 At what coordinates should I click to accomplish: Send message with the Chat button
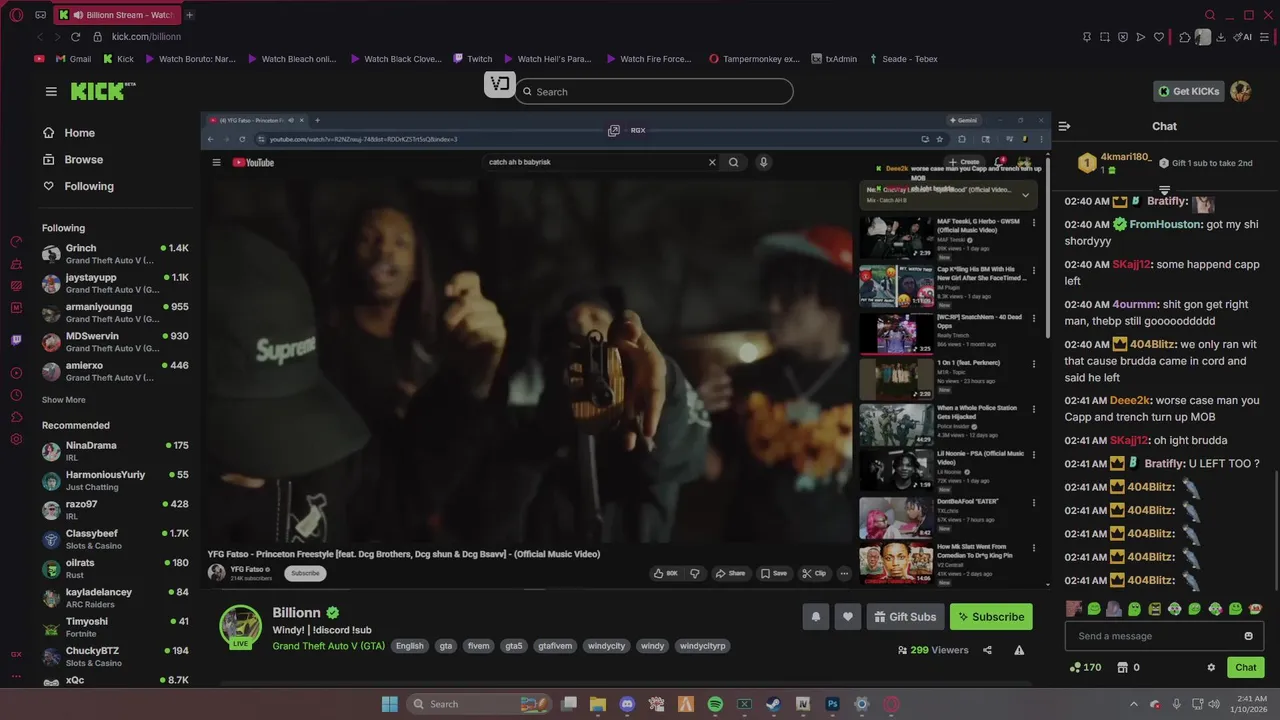point(1246,667)
